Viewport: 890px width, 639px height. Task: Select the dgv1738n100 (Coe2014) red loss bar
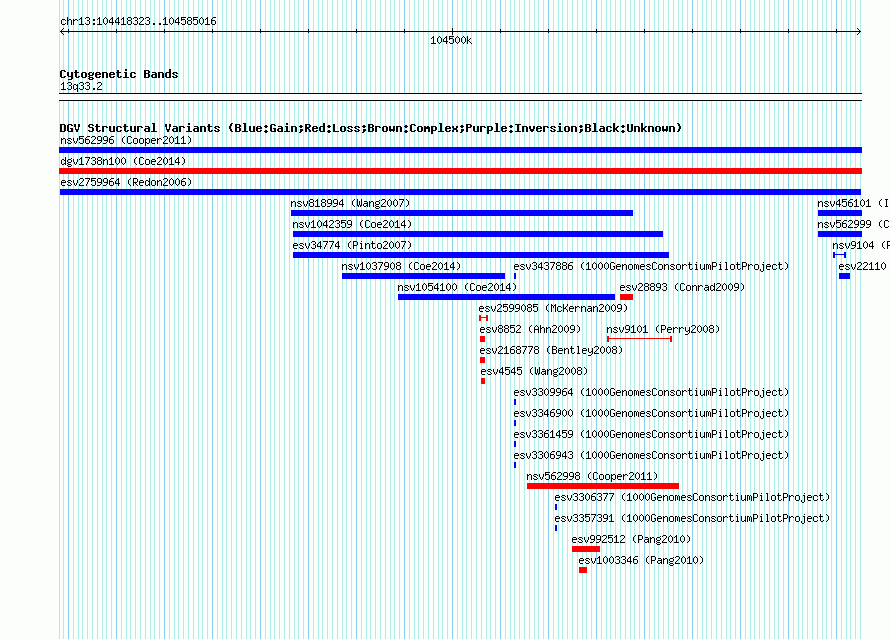(460, 171)
